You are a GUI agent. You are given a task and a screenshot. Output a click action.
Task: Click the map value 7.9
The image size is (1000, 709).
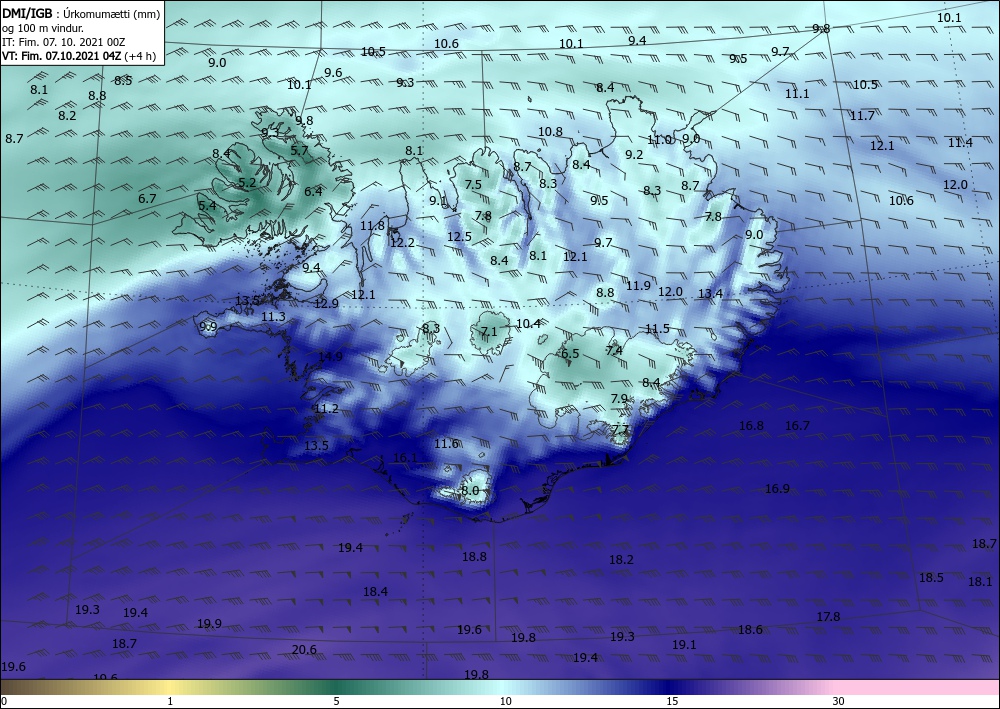tap(619, 399)
